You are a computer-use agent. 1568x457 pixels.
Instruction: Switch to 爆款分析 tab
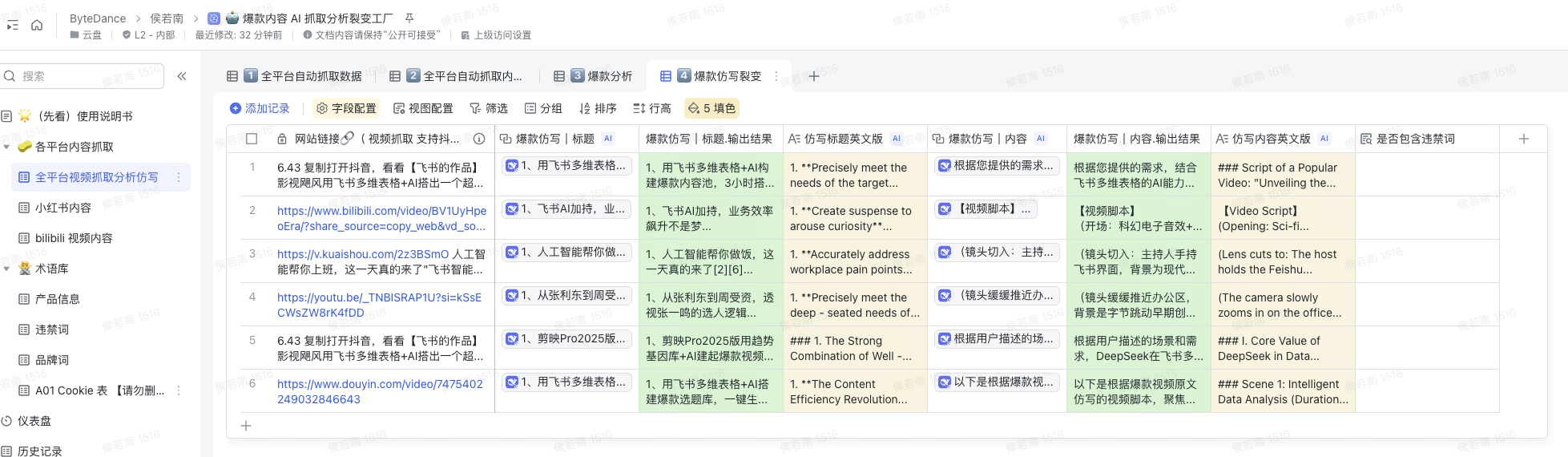point(601,76)
